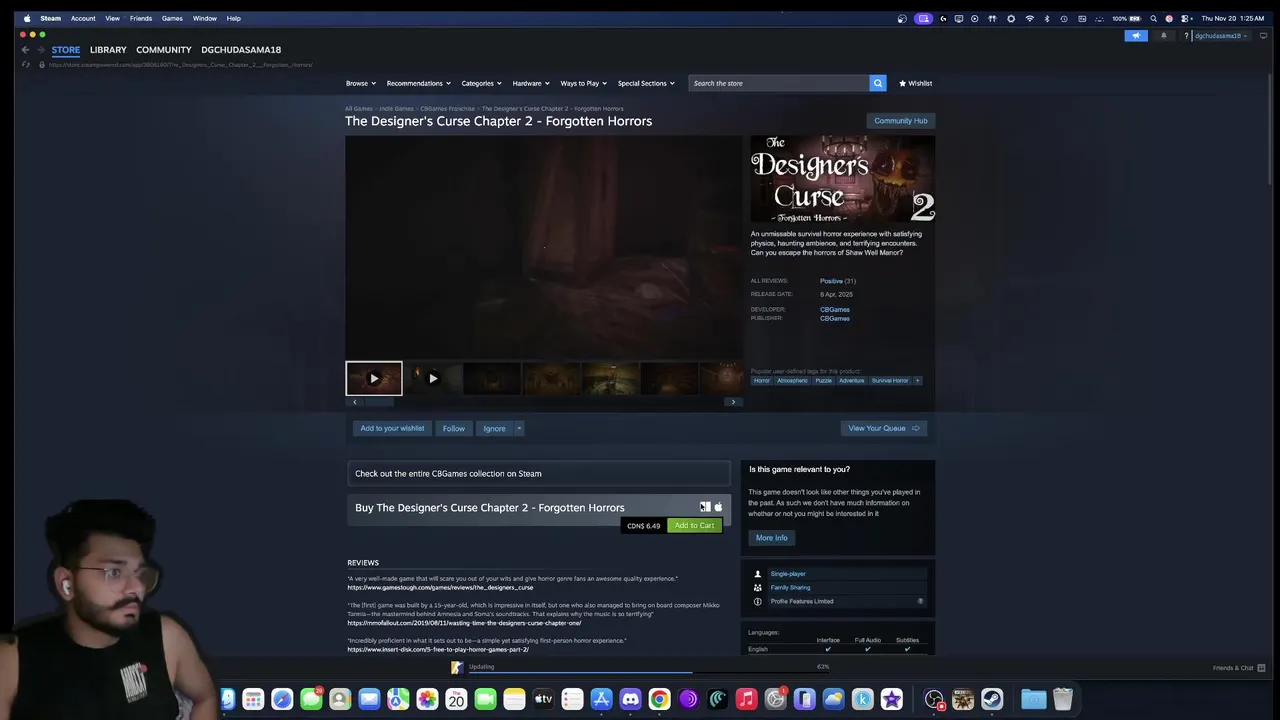The width and height of the screenshot is (1280, 720).
Task: Open the Games menu in menu bar
Action: 172,18
